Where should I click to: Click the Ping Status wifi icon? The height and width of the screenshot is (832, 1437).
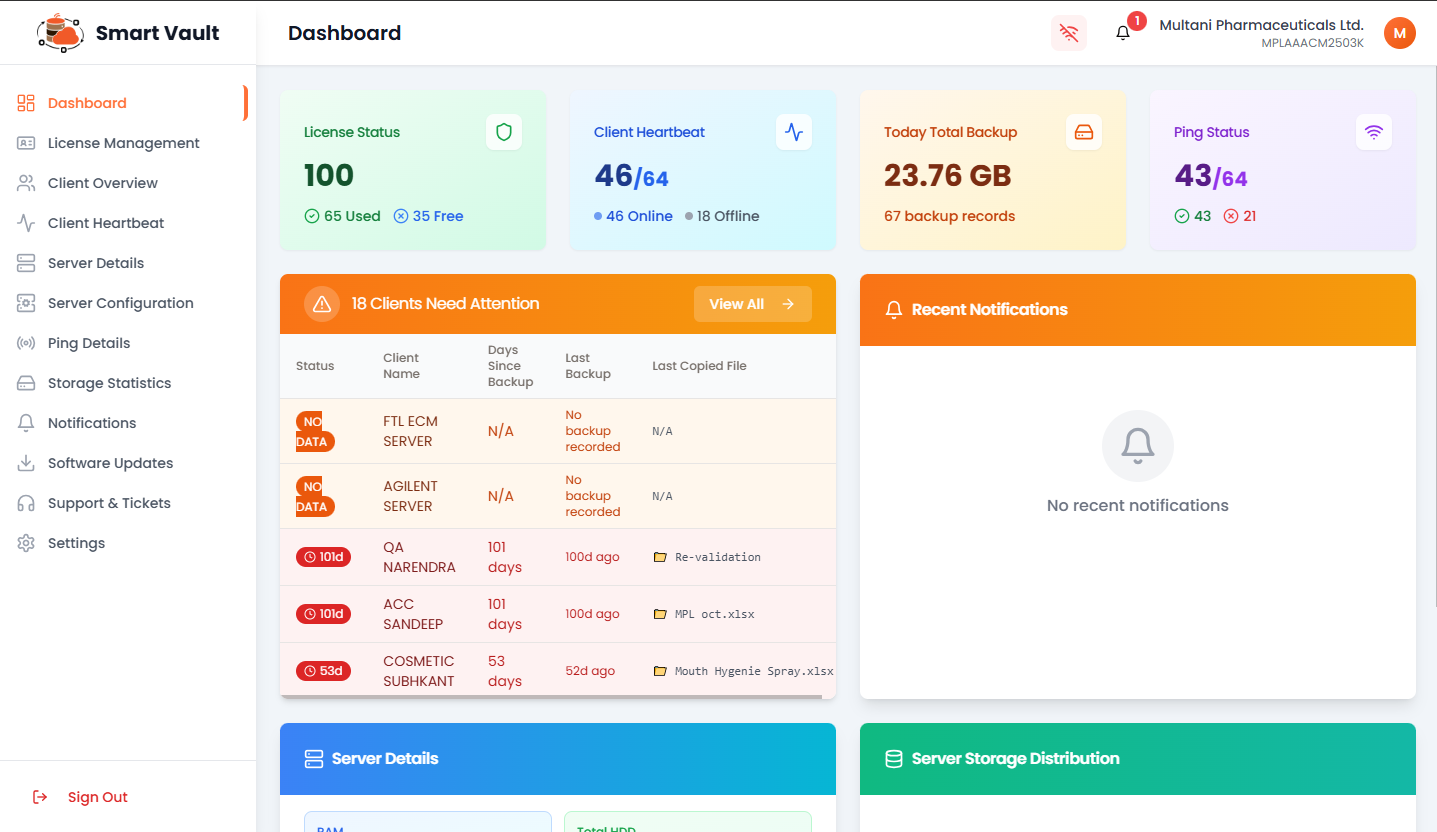(1374, 132)
